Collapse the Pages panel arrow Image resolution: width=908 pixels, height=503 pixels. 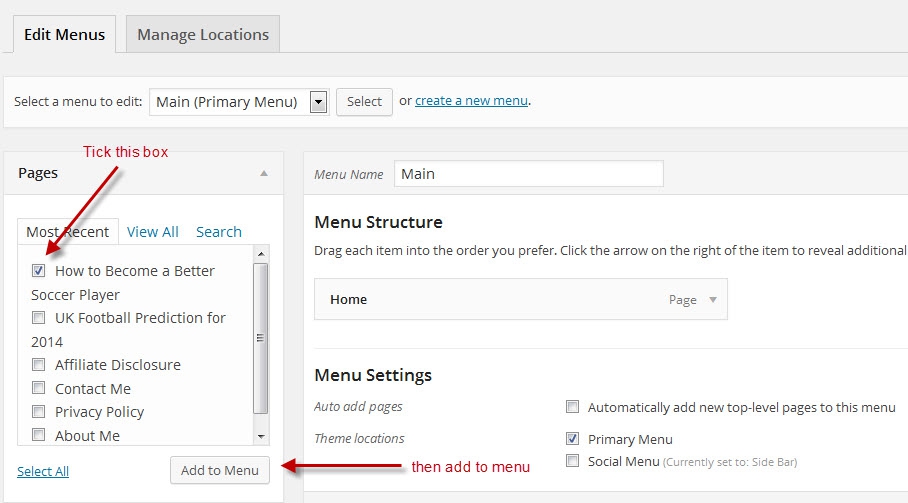(x=264, y=173)
